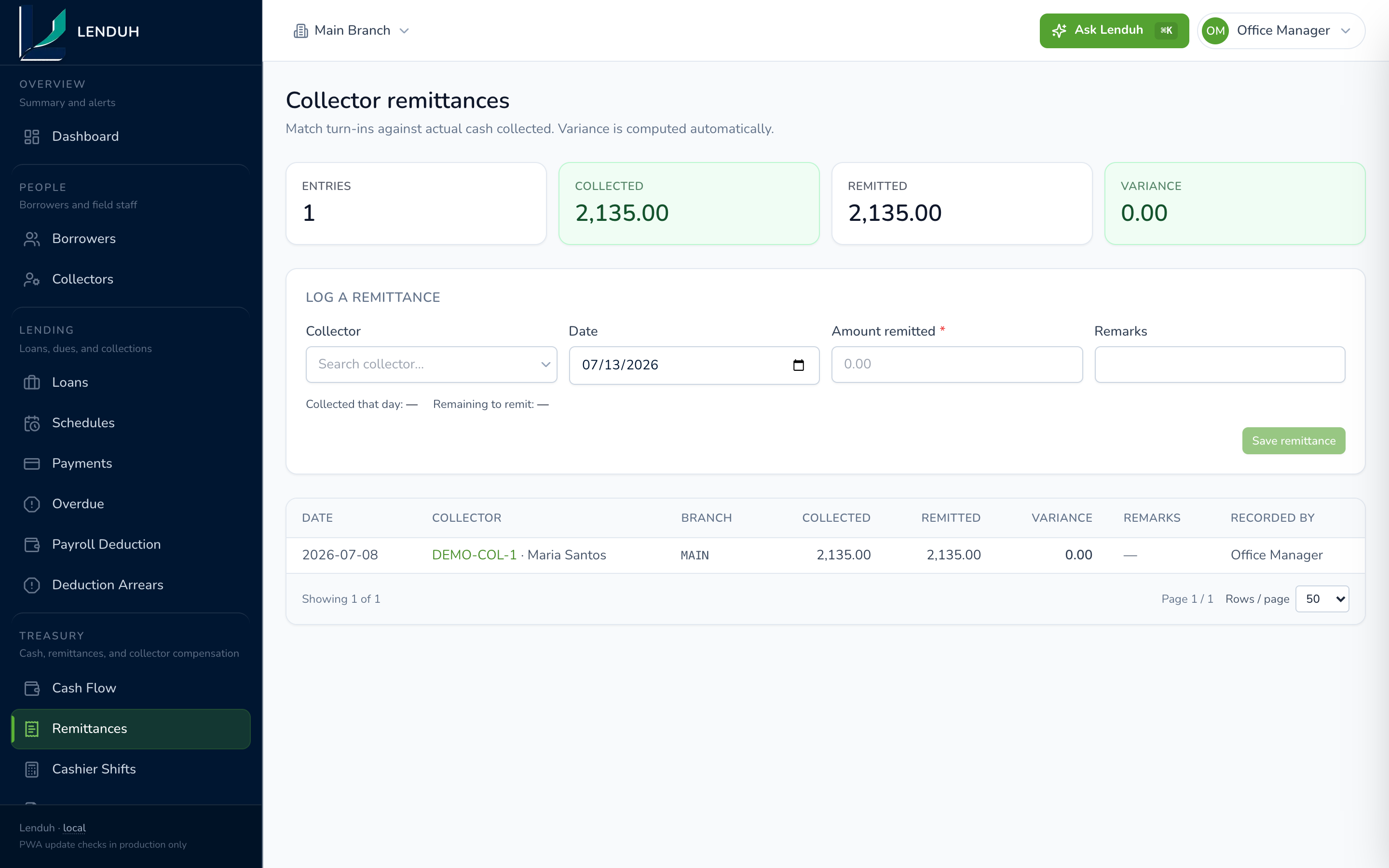The image size is (1389, 868).
Task: Open DEMO-COL-1 collector link
Action: (474, 555)
